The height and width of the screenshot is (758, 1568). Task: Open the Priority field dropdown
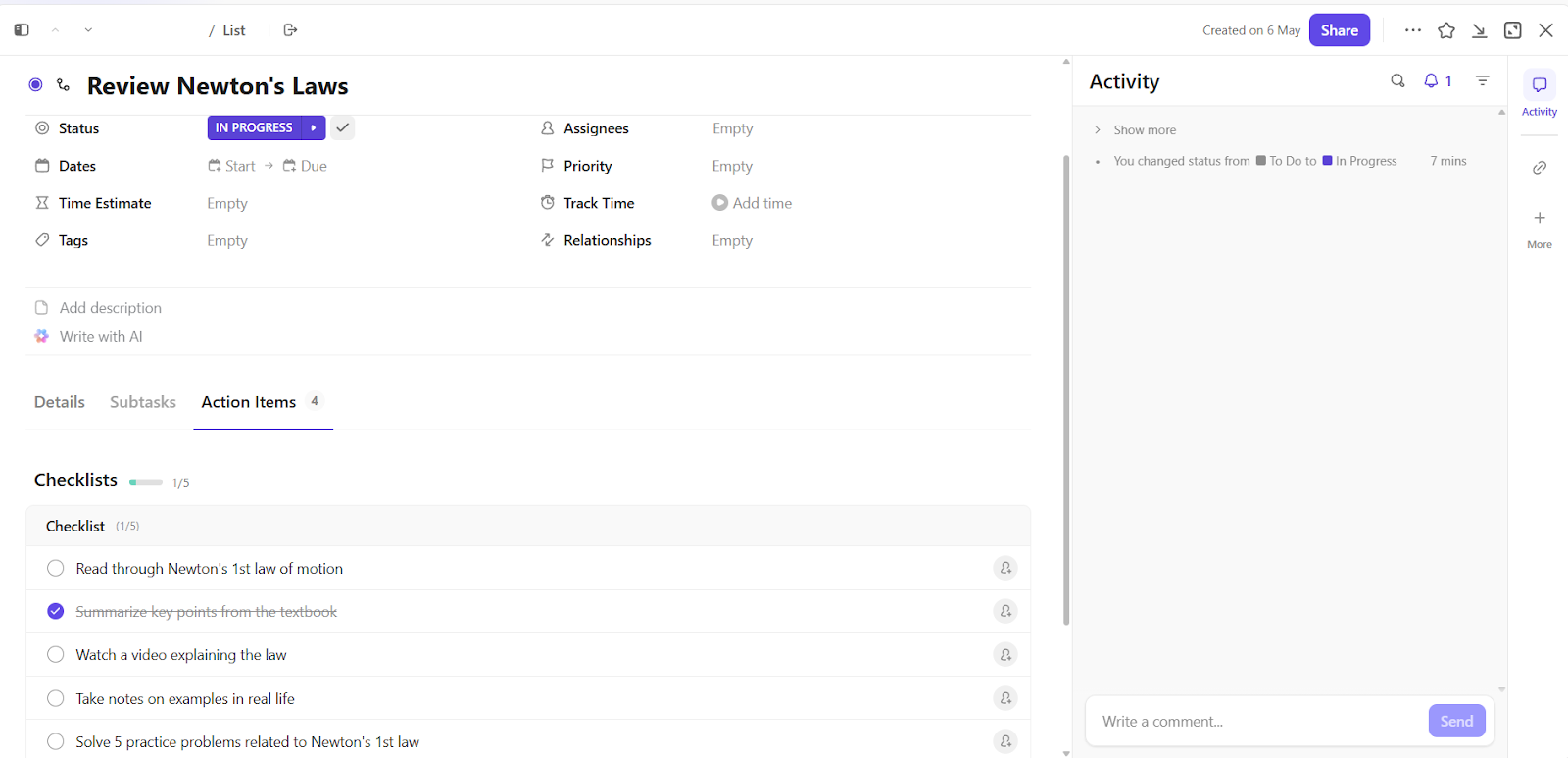tap(732, 167)
